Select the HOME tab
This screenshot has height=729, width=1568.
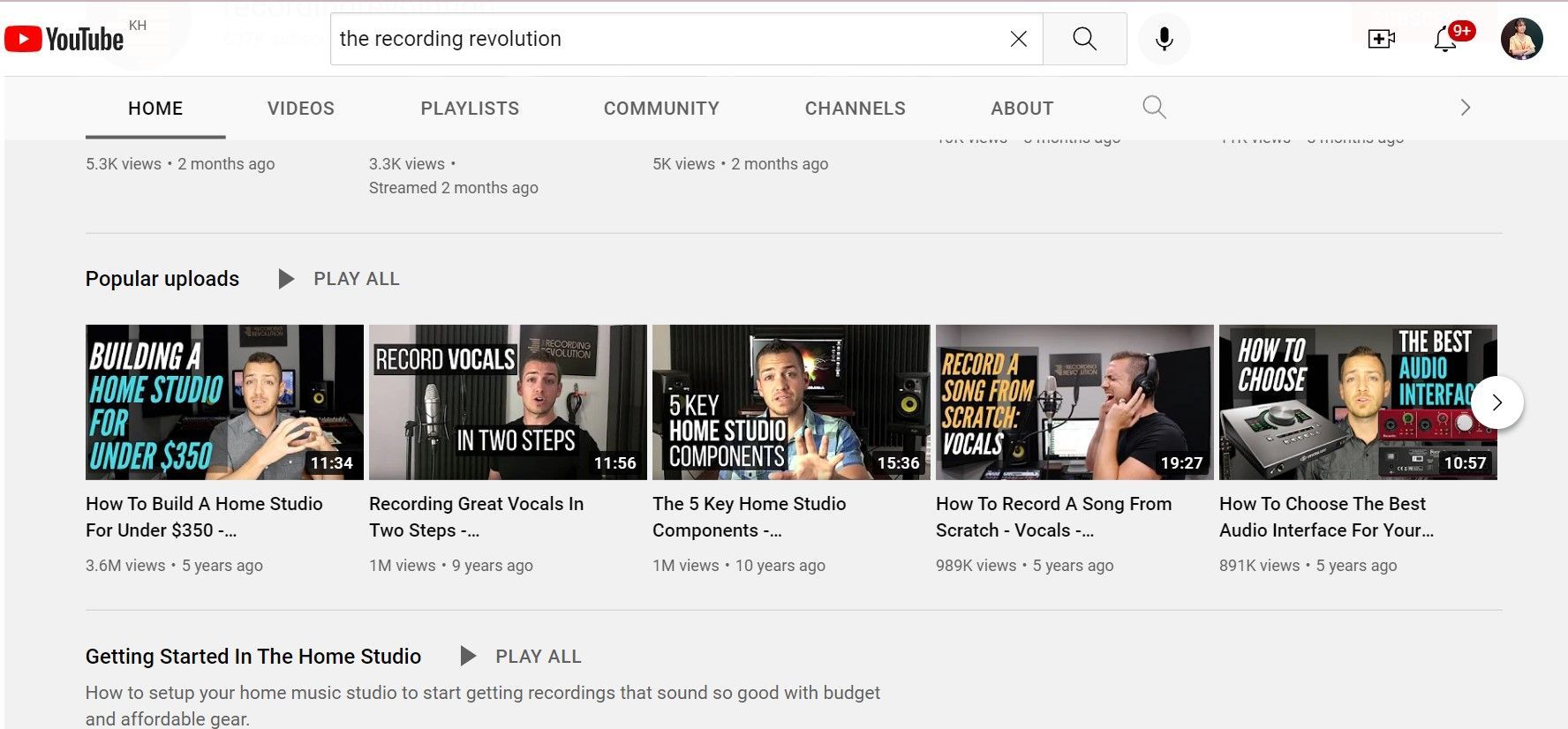click(155, 109)
